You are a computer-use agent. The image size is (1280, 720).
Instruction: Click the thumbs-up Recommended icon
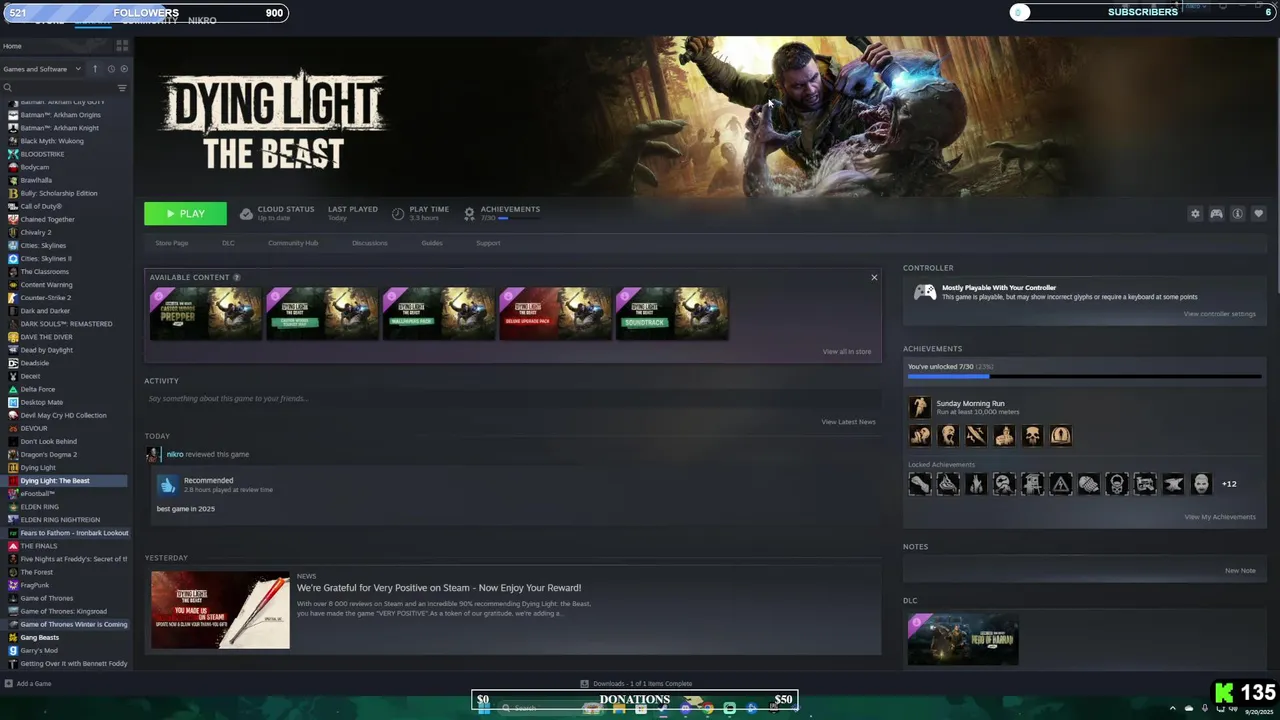168,485
